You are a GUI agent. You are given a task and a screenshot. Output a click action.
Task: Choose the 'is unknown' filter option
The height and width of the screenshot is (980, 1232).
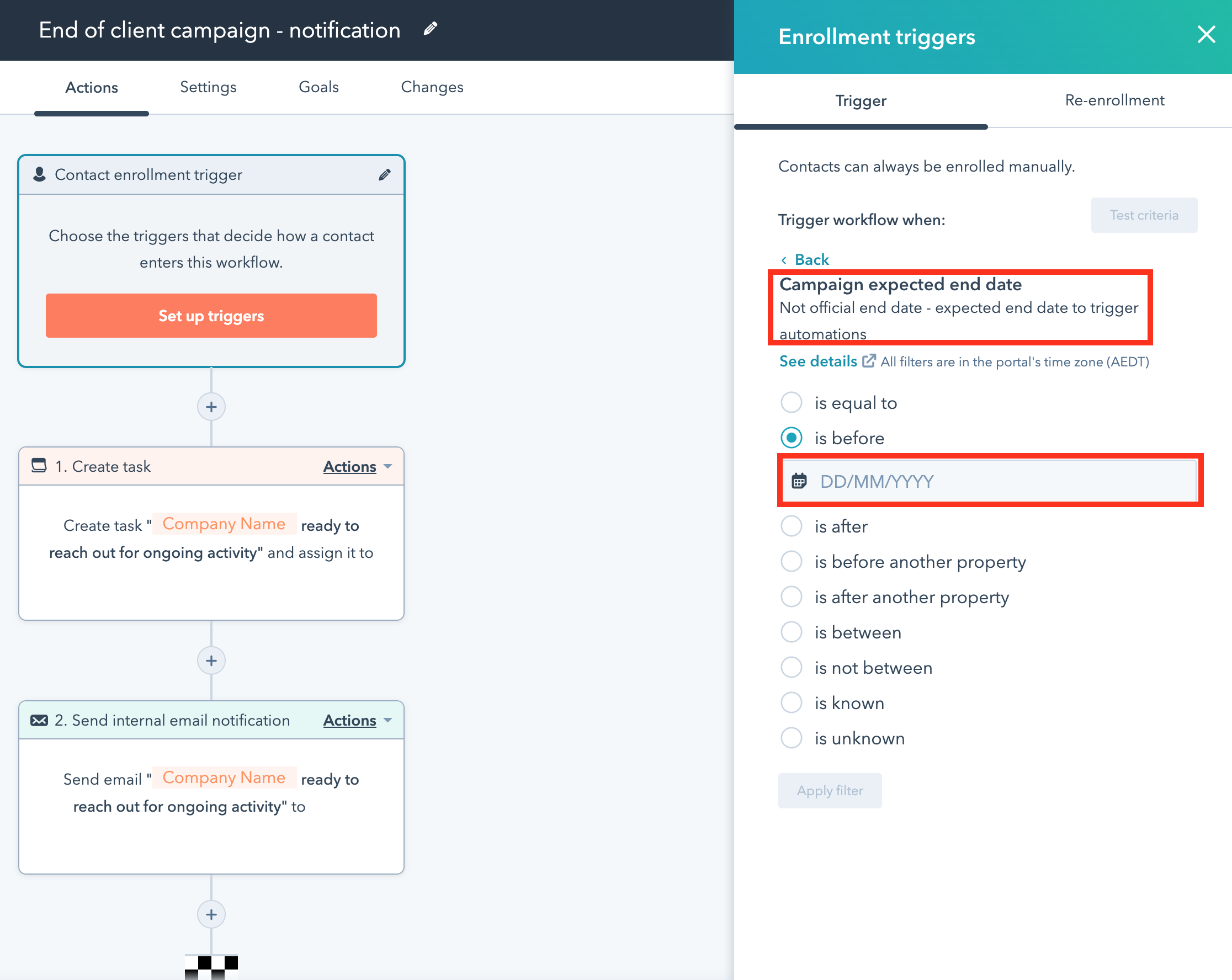(791, 738)
